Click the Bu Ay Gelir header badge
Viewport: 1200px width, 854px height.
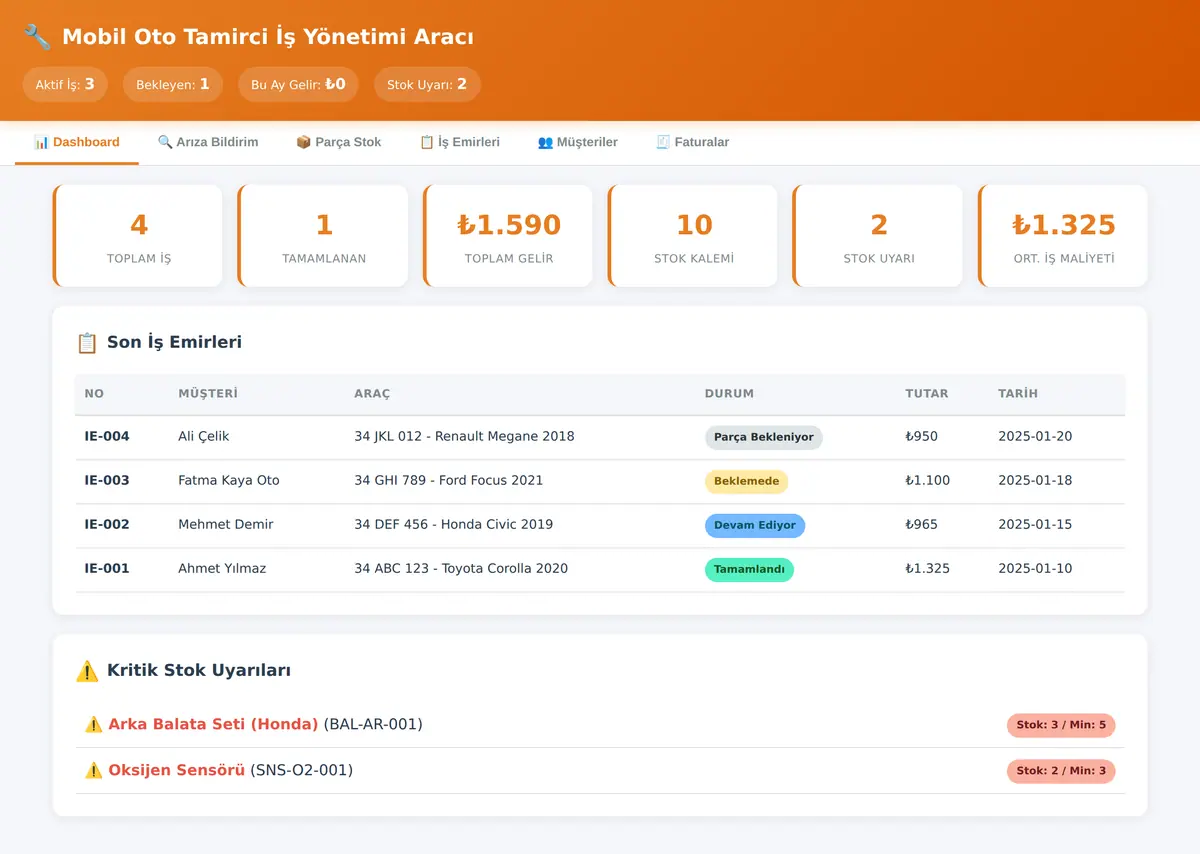coord(298,85)
